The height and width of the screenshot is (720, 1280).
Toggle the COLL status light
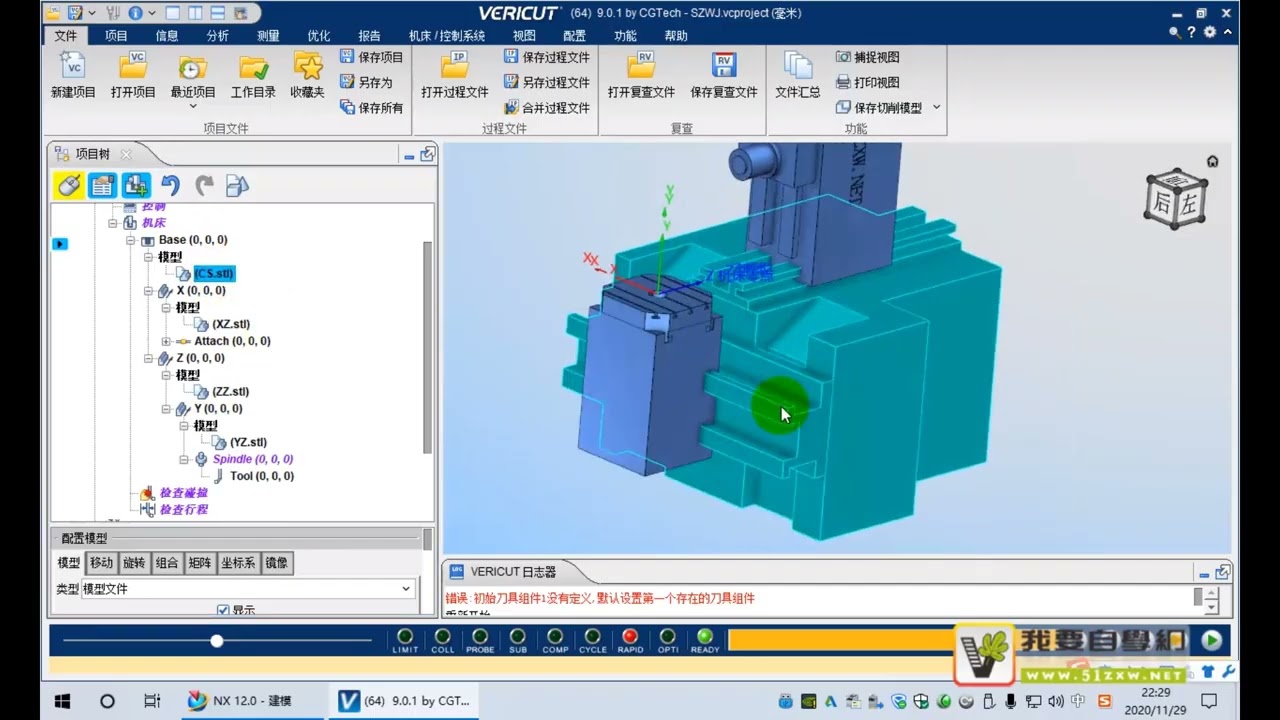coord(443,636)
